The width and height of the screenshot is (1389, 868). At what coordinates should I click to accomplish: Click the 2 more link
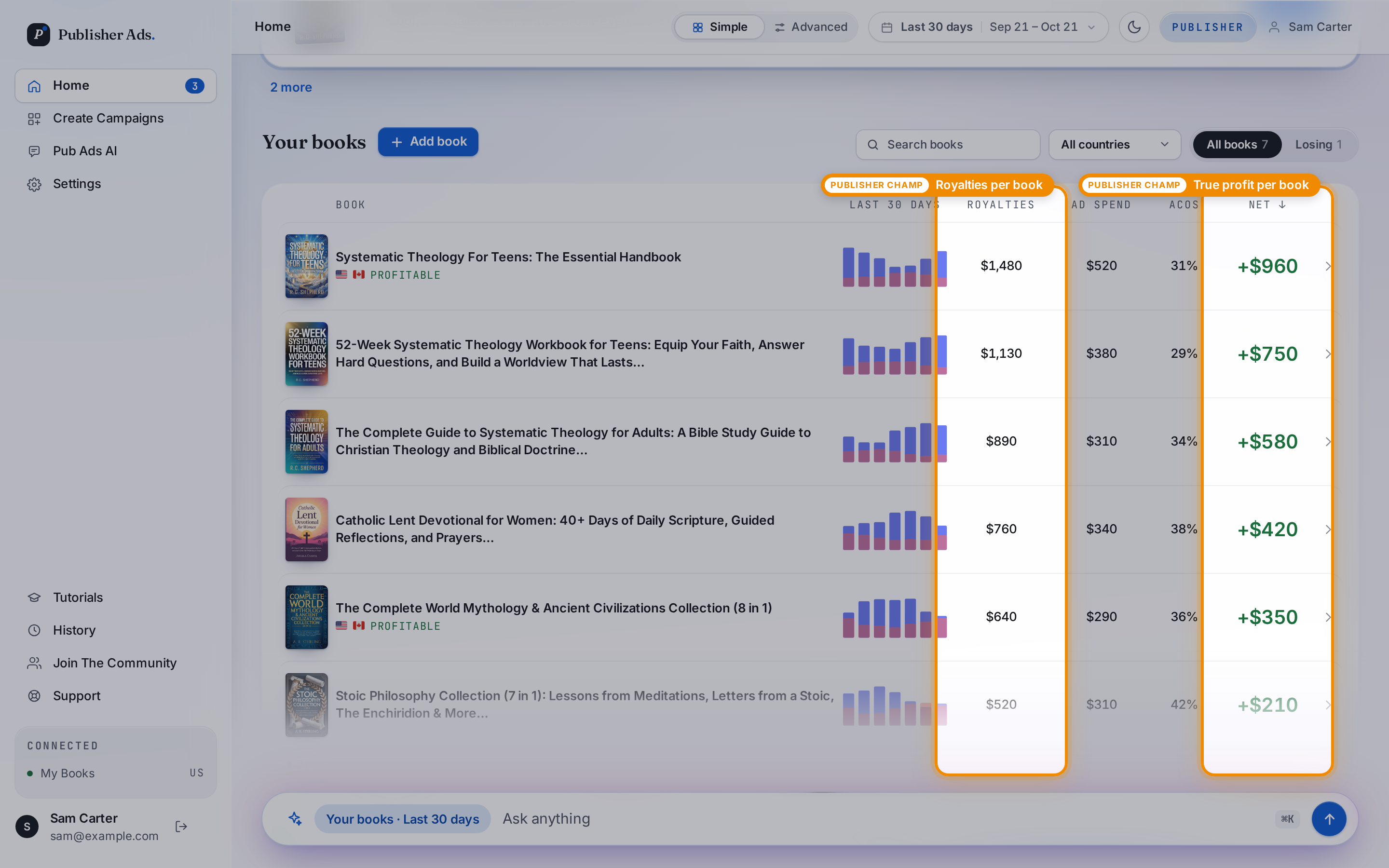291,87
